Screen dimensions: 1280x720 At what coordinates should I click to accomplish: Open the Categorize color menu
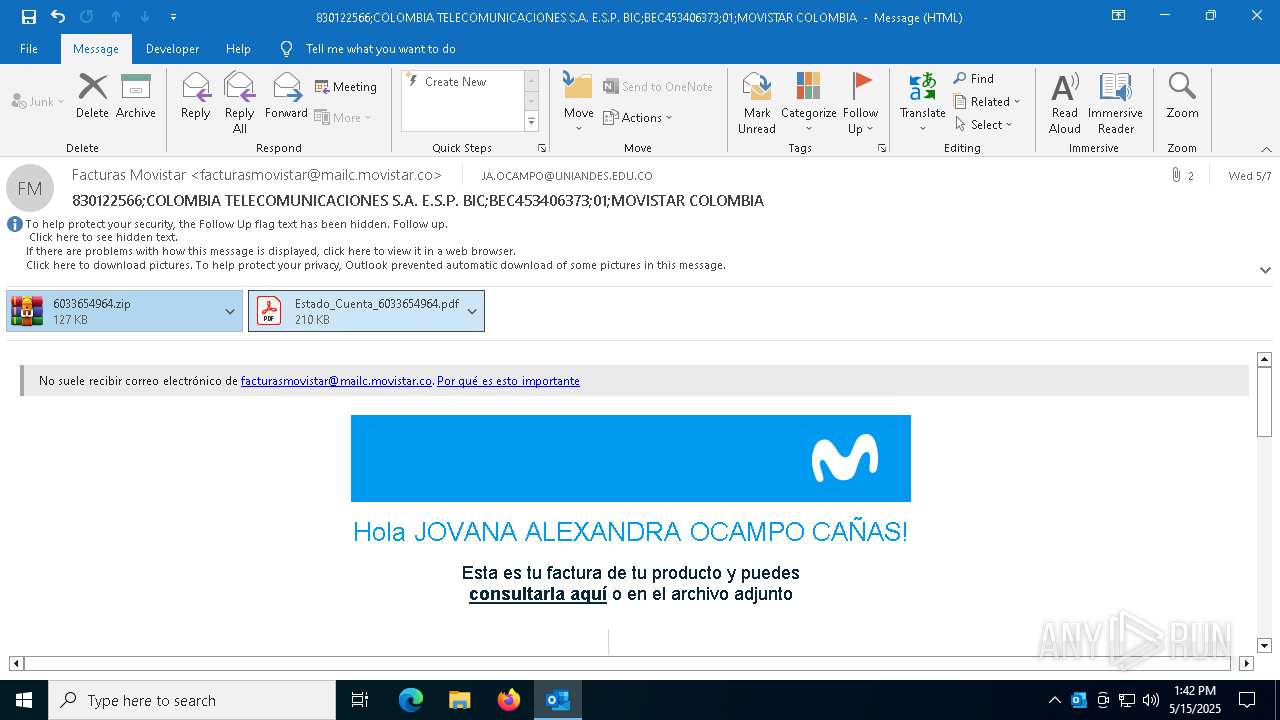[x=809, y=103]
